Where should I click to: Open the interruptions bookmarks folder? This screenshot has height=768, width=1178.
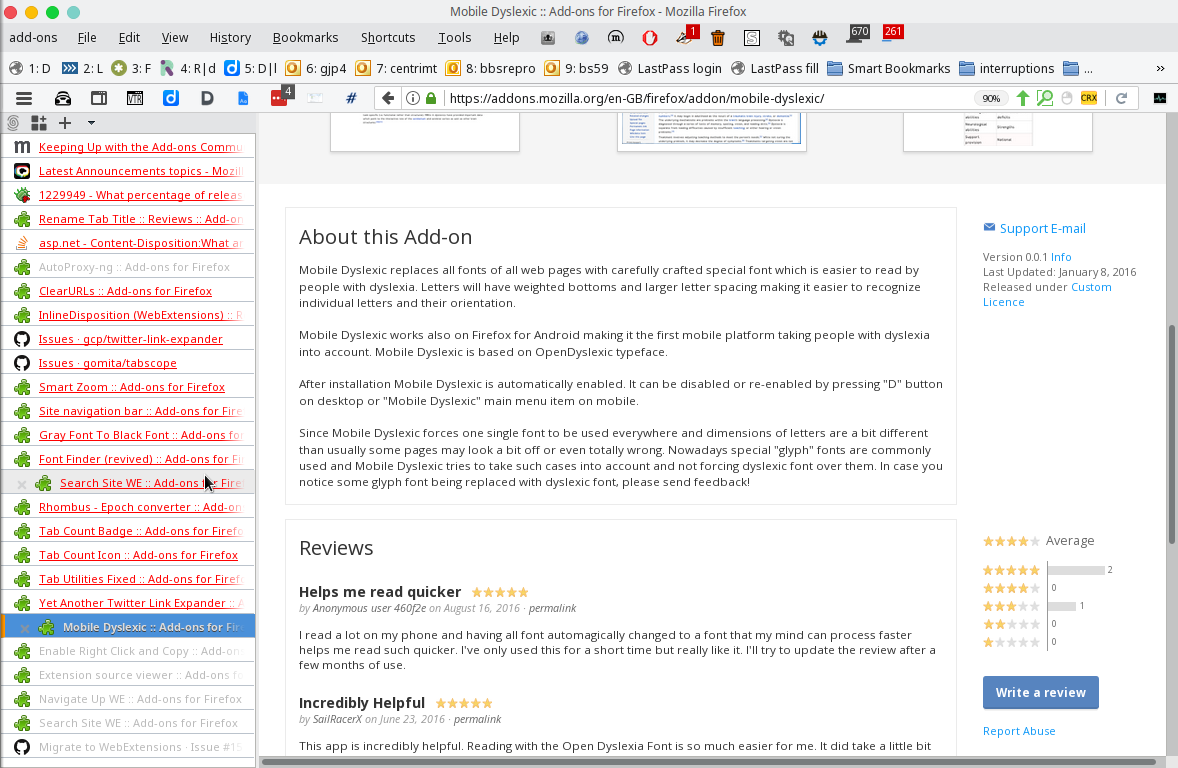tap(1007, 68)
